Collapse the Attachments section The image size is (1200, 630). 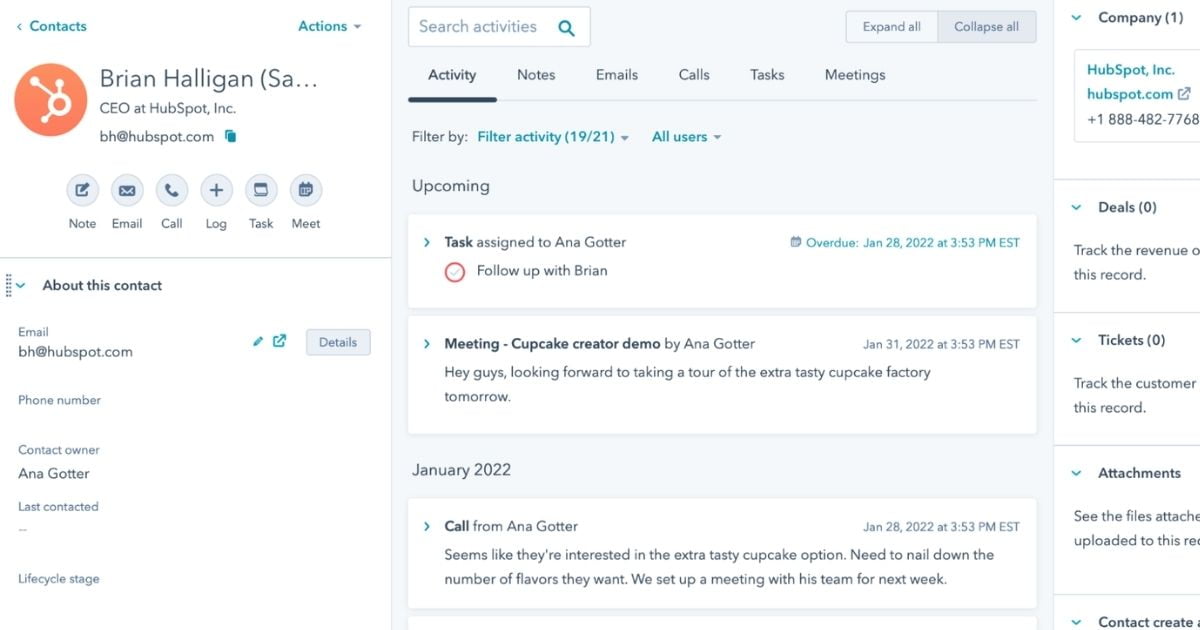coord(1077,474)
